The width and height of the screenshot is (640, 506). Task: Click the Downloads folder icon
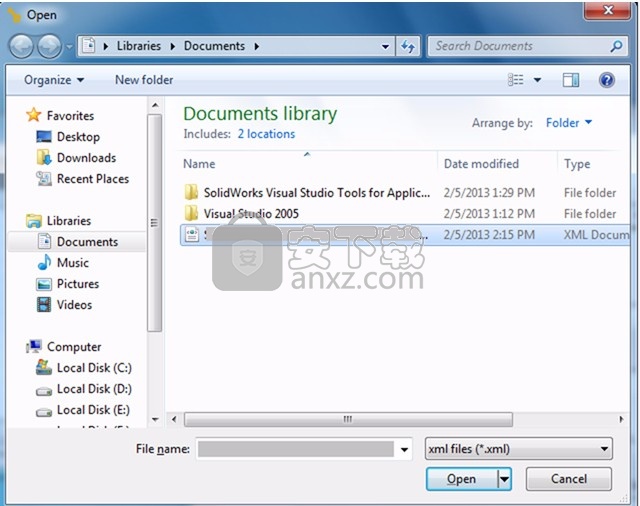[44, 158]
